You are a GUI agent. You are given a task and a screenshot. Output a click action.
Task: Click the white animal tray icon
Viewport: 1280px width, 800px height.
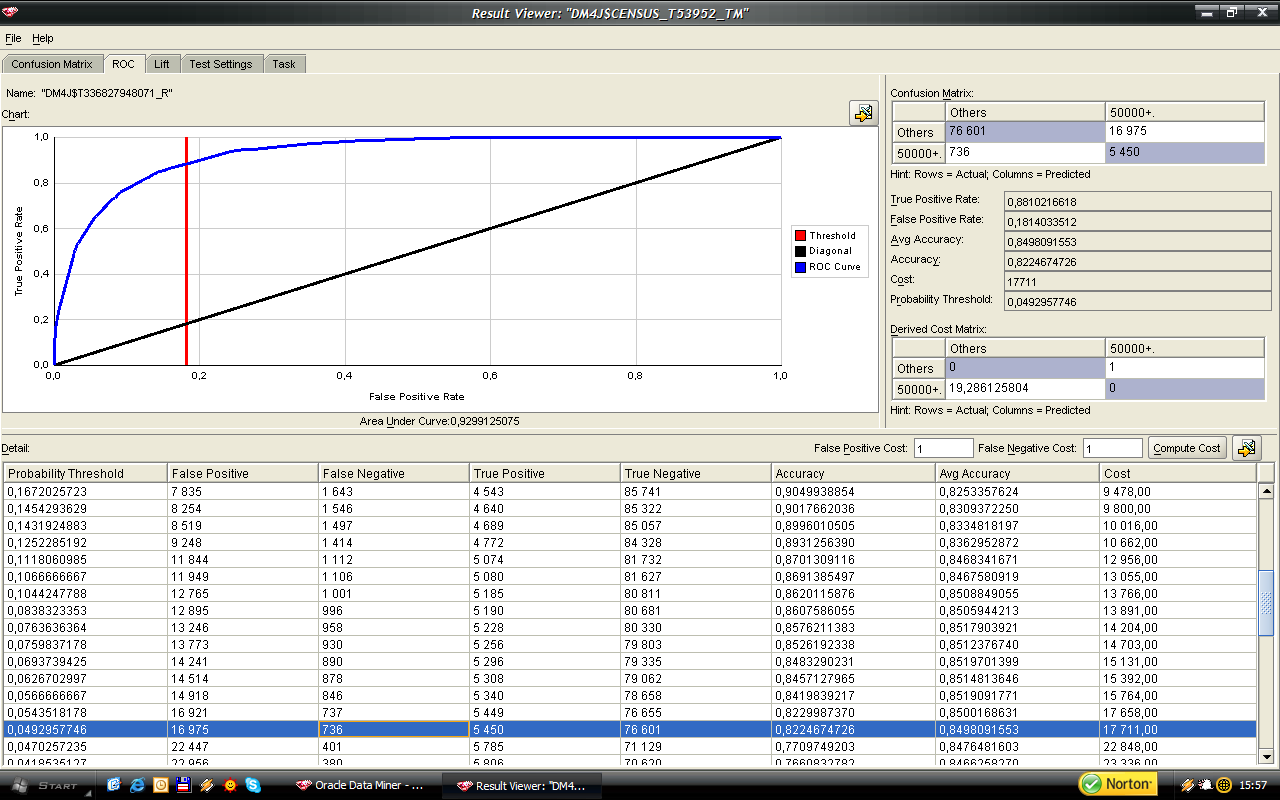[1206, 785]
